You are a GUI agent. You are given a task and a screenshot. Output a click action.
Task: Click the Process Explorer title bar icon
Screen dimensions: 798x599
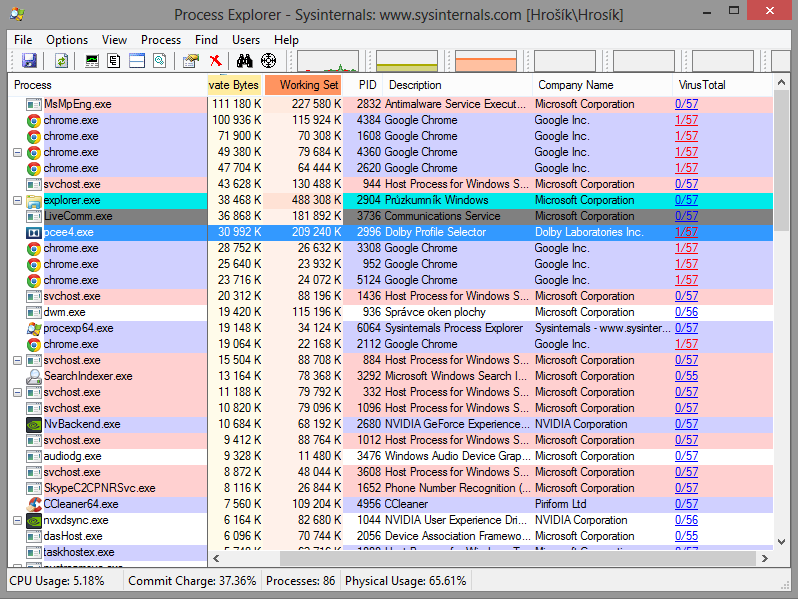point(17,14)
